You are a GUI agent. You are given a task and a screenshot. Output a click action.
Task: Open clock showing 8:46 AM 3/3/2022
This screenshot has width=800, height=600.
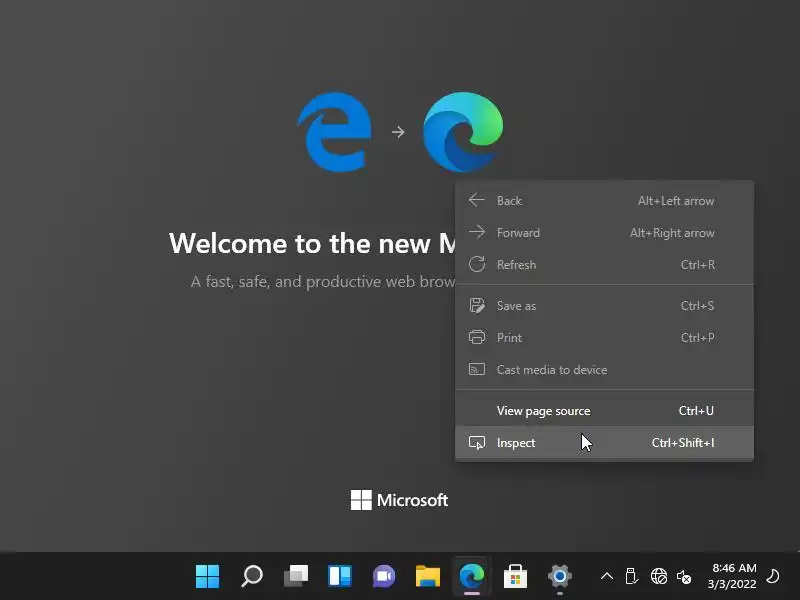(x=733, y=576)
